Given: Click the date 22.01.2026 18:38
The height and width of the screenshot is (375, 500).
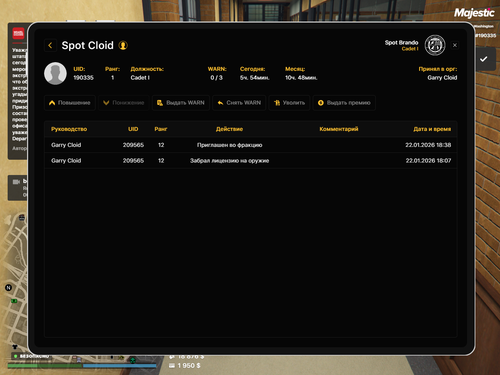Looking at the screenshot, I should 428,145.
